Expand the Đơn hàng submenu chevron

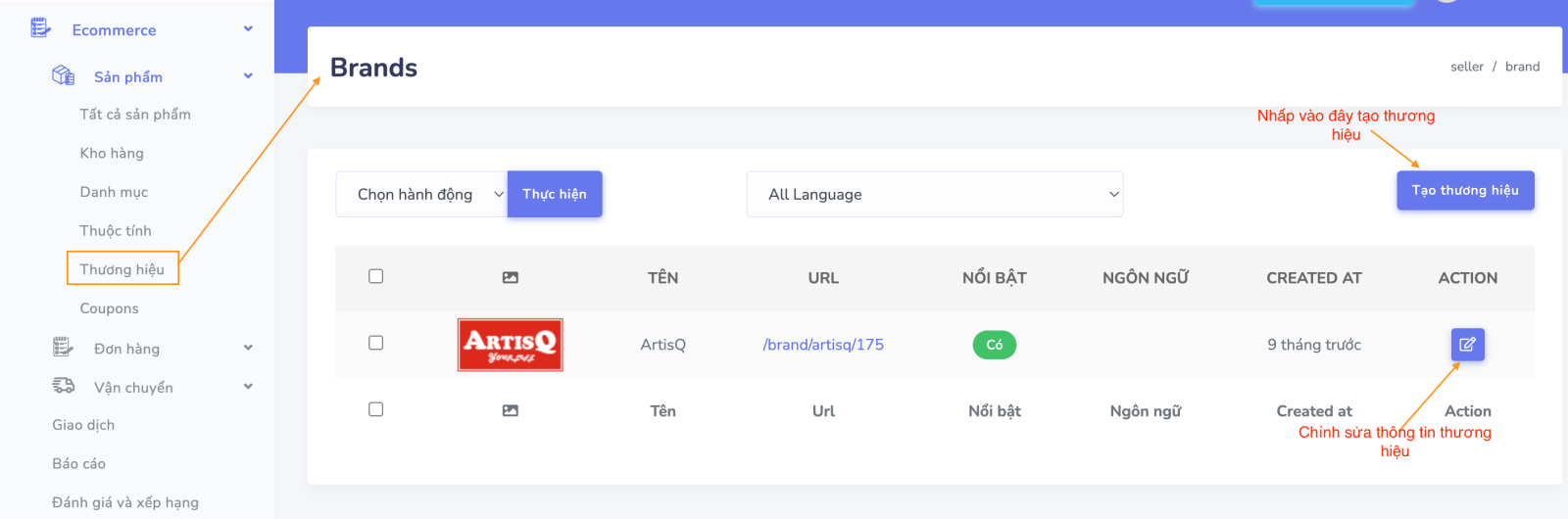[248, 348]
